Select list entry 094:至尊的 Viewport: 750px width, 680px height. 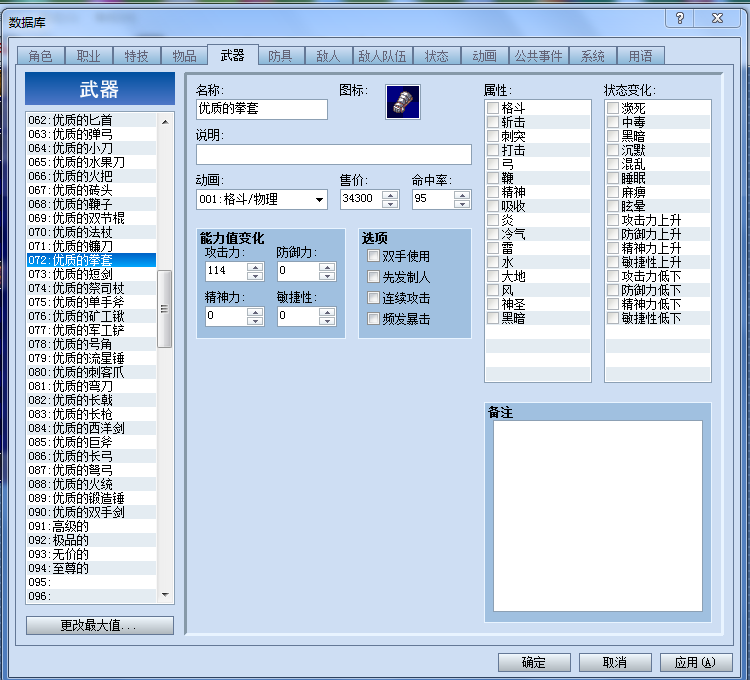(91, 568)
